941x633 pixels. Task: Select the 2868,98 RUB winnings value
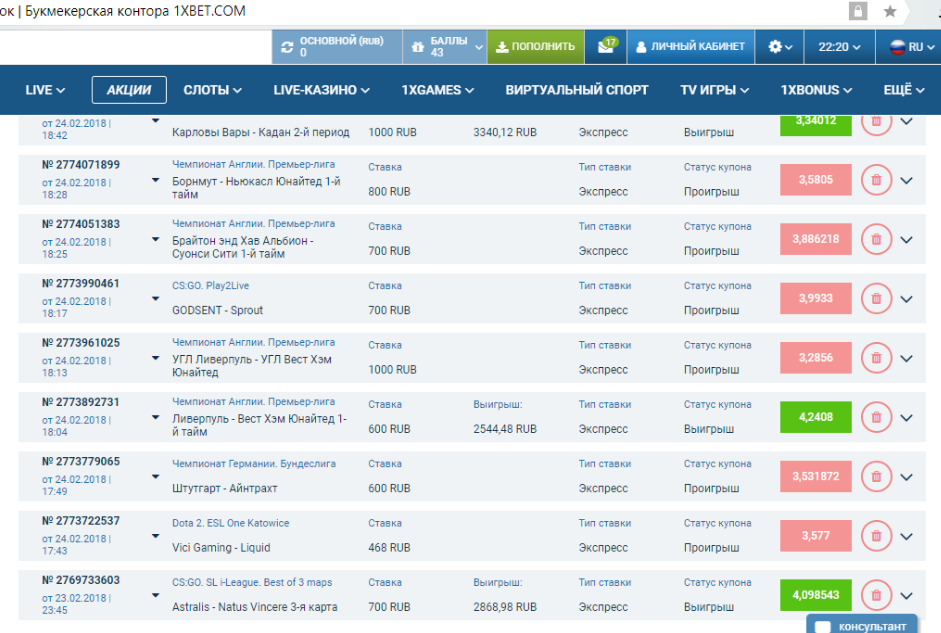tap(505, 607)
